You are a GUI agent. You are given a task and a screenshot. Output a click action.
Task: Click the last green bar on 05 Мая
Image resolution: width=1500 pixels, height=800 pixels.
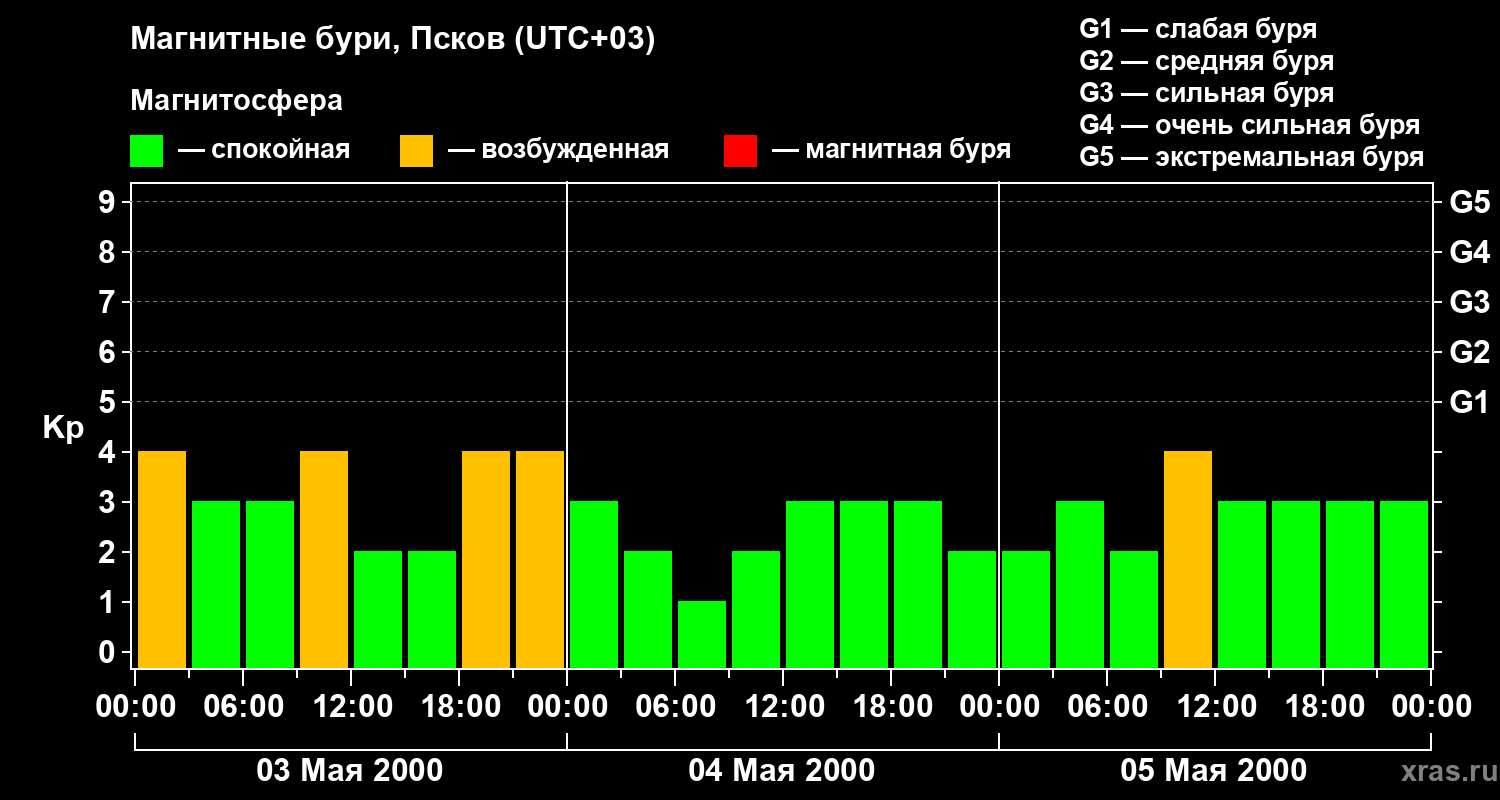pyautogui.click(x=1404, y=584)
